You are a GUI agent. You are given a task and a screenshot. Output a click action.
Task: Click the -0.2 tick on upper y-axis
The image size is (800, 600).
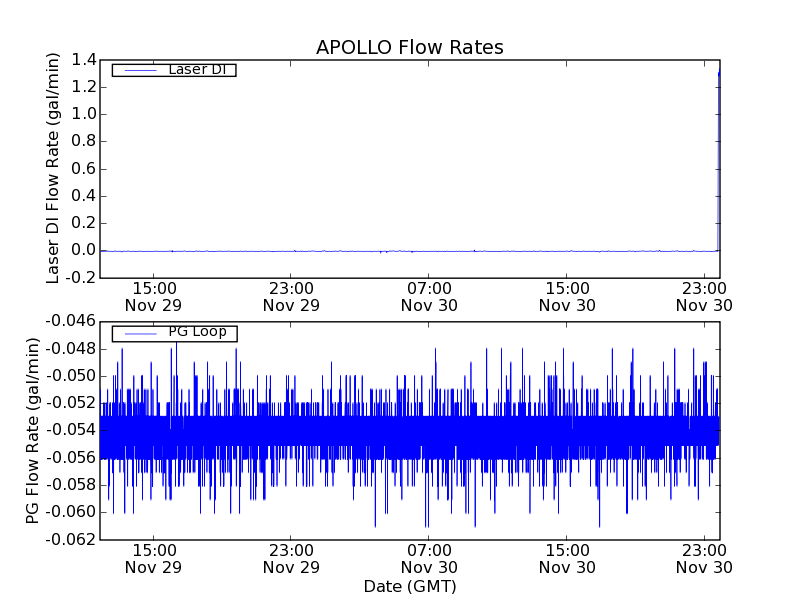point(81,277)
